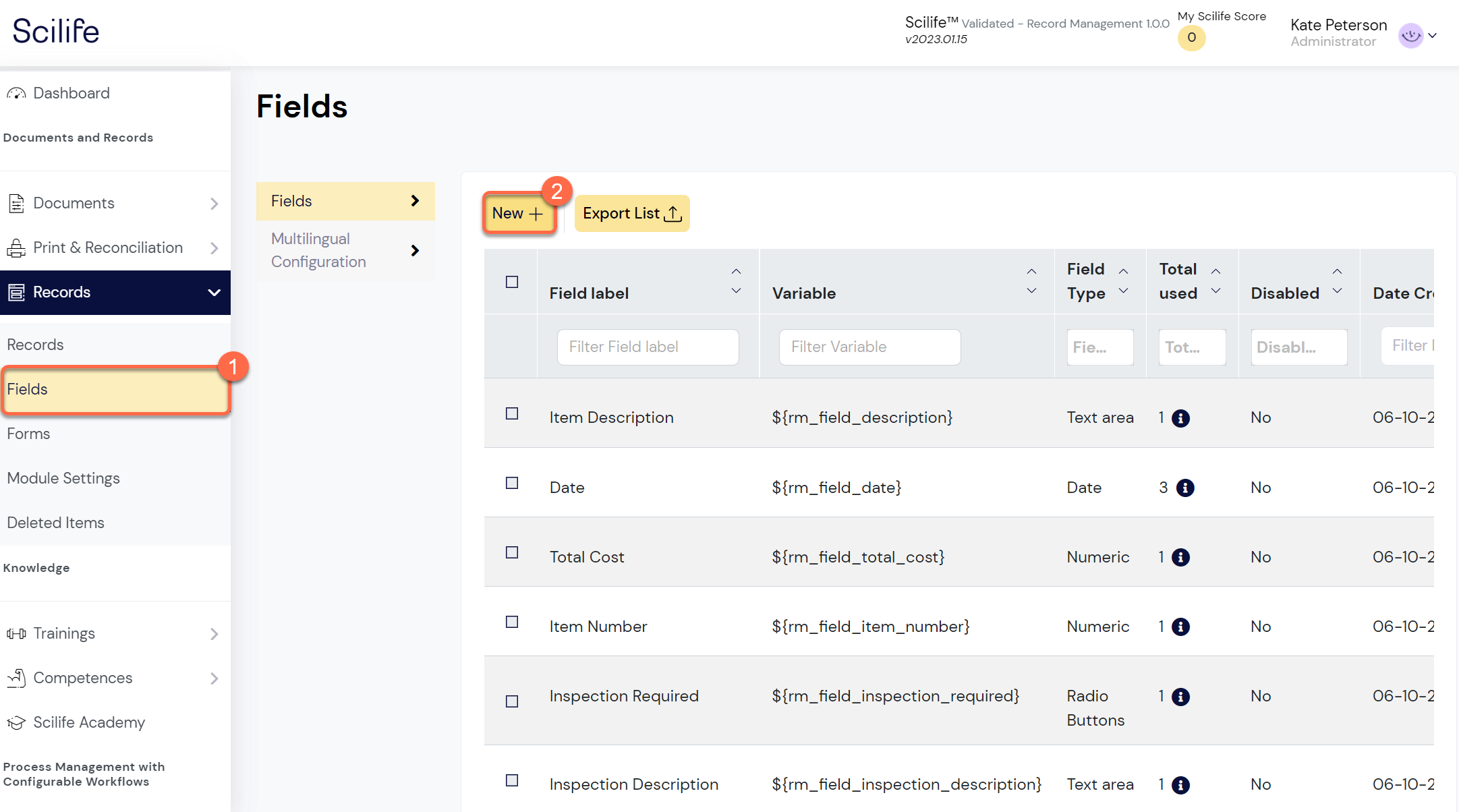The image size is (1459, 812).
Task: Click the Competences sidebar icon
Action: coord(16,678)
